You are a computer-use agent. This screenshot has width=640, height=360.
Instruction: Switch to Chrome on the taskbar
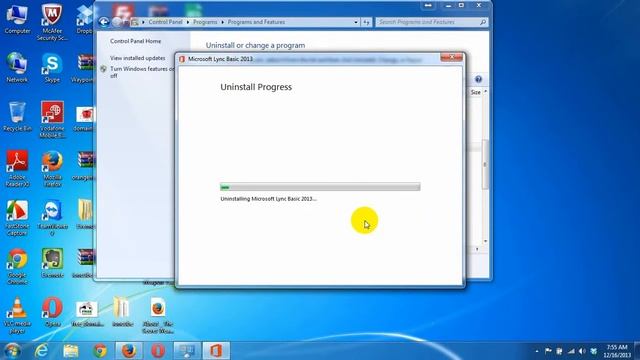click(x=100, y=351)
